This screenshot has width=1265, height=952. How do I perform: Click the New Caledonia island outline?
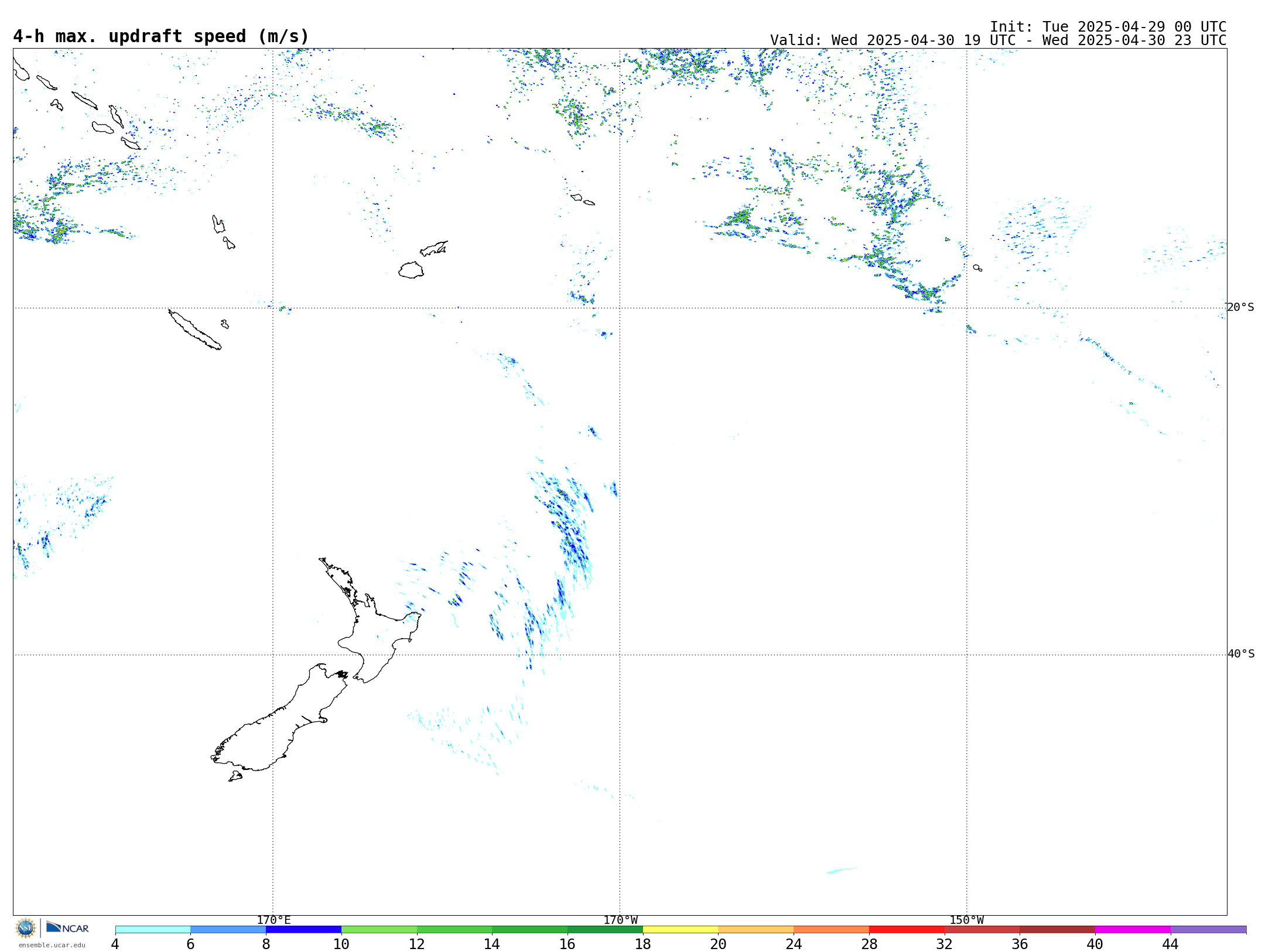pyautogui.click(x=194, y=330)
